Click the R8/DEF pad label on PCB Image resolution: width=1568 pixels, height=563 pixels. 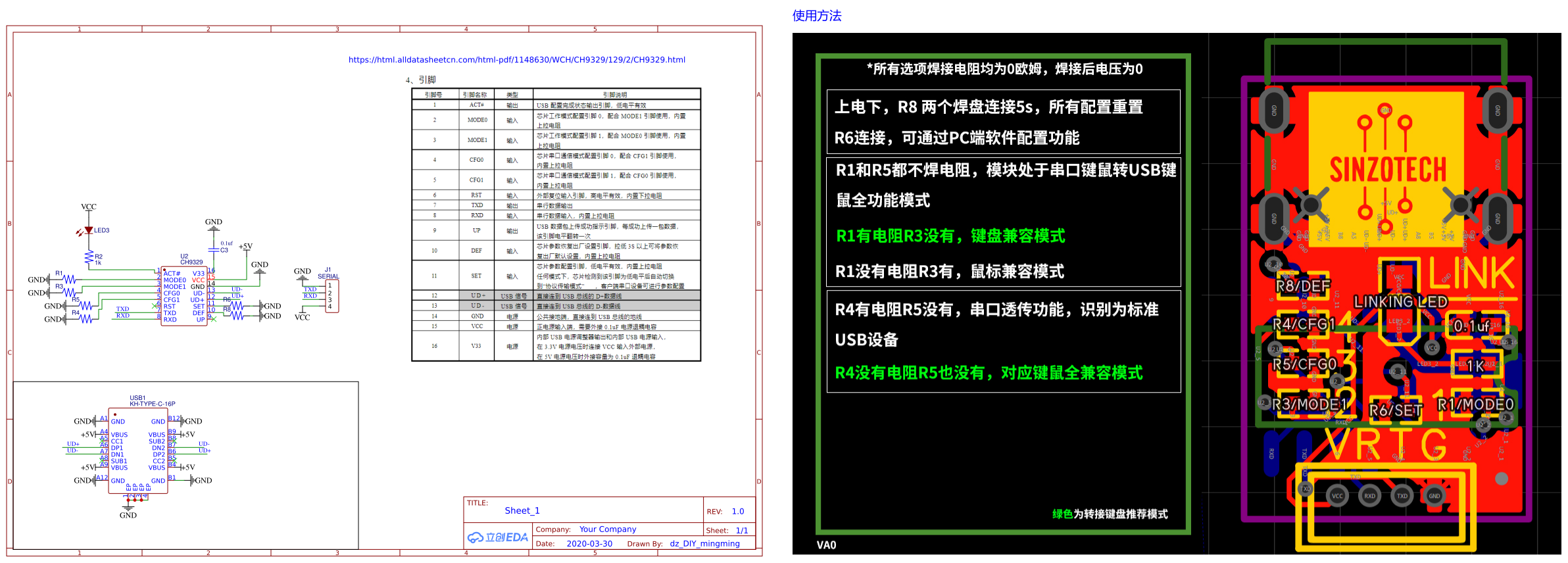[1303, 286]
